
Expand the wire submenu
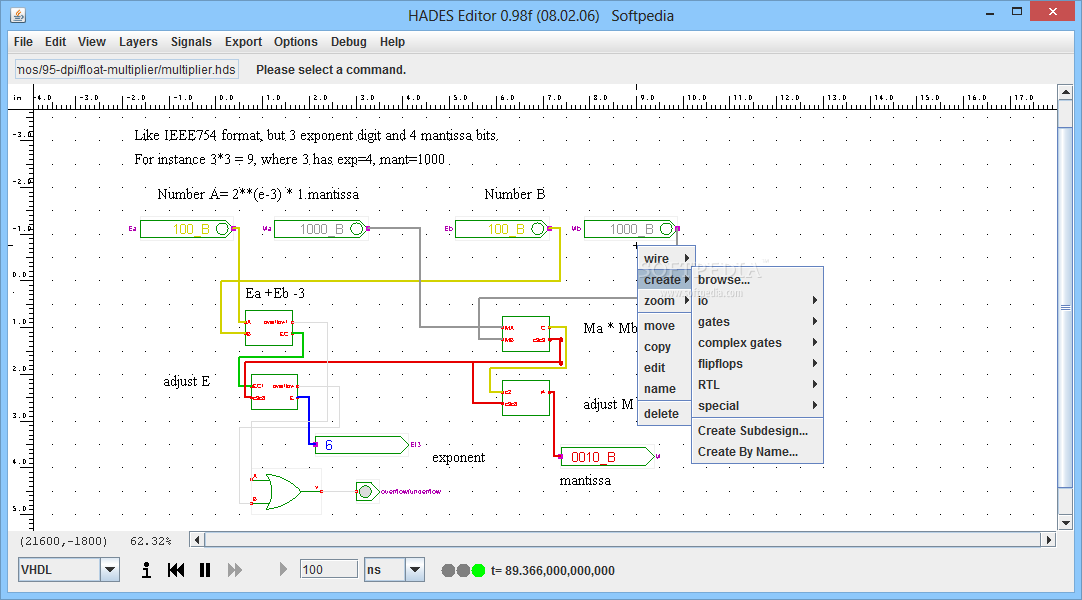(x=665, y=259)
